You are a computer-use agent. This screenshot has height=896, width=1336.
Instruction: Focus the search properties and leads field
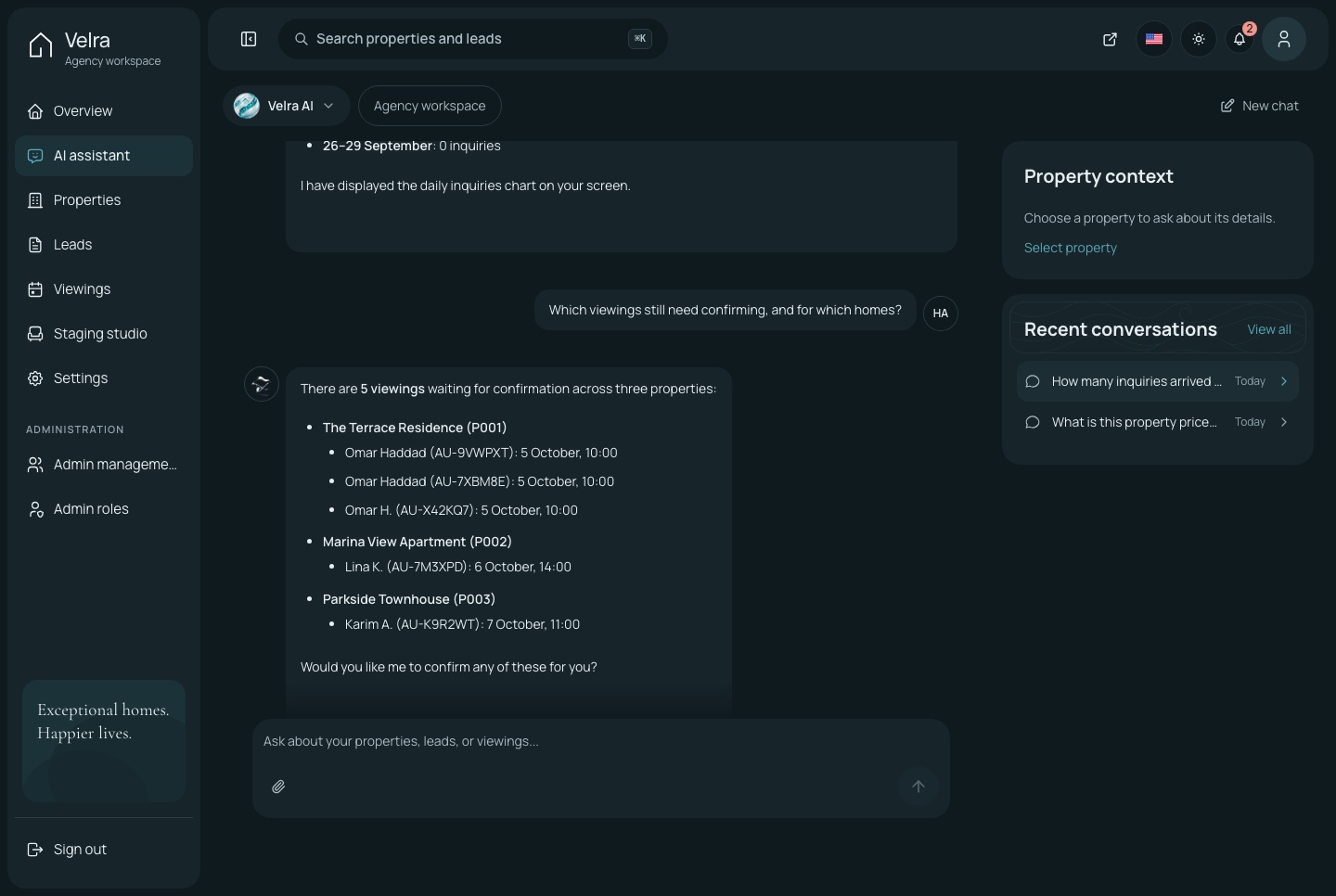click(473, 39)
